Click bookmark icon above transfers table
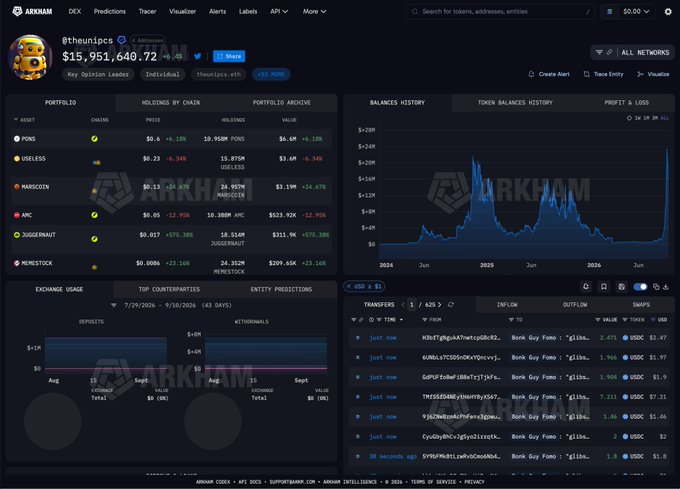 (603, 287)
